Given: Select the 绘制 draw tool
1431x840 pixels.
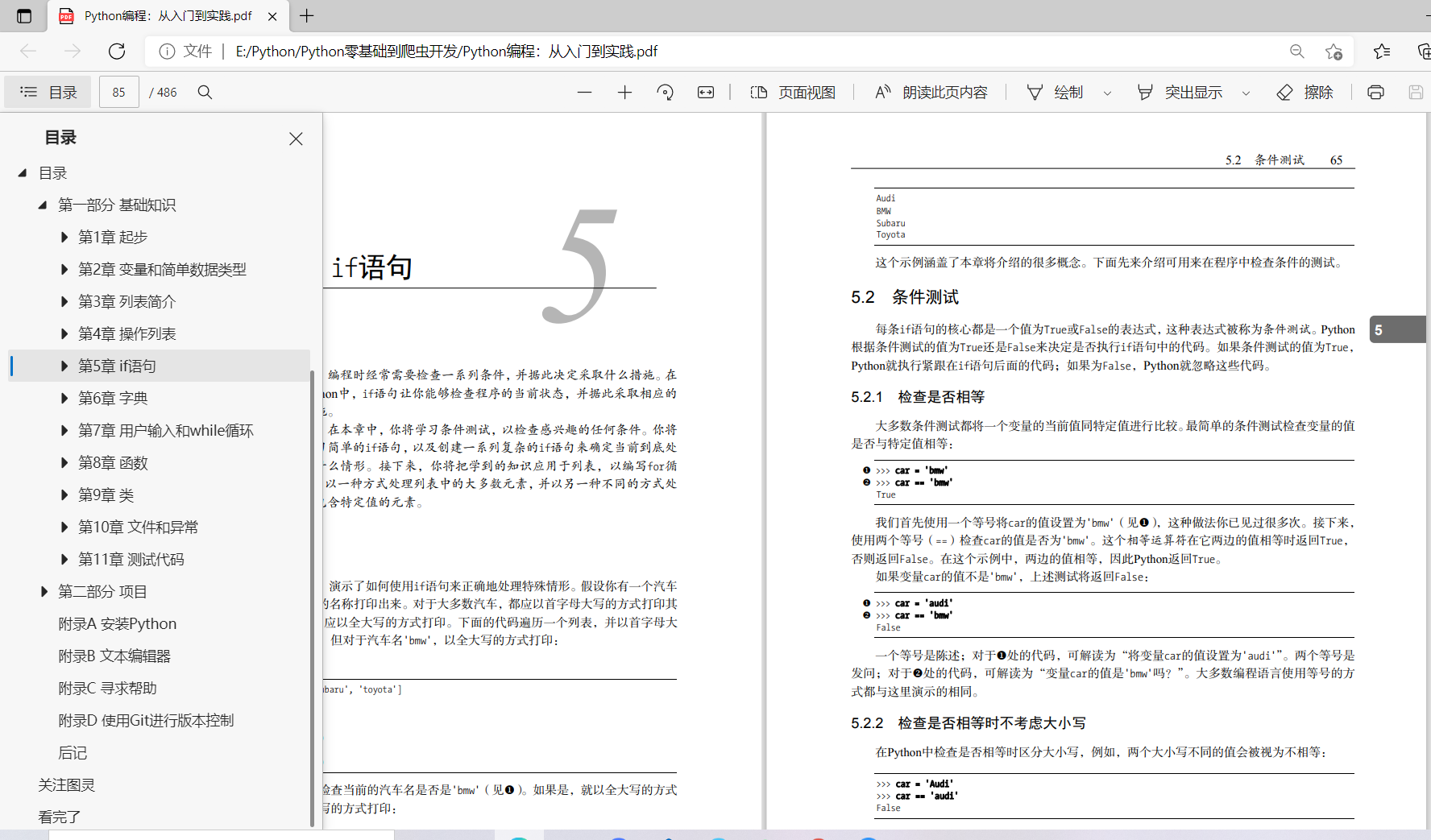Looking at the screenshot, I should click(1055, 92).
